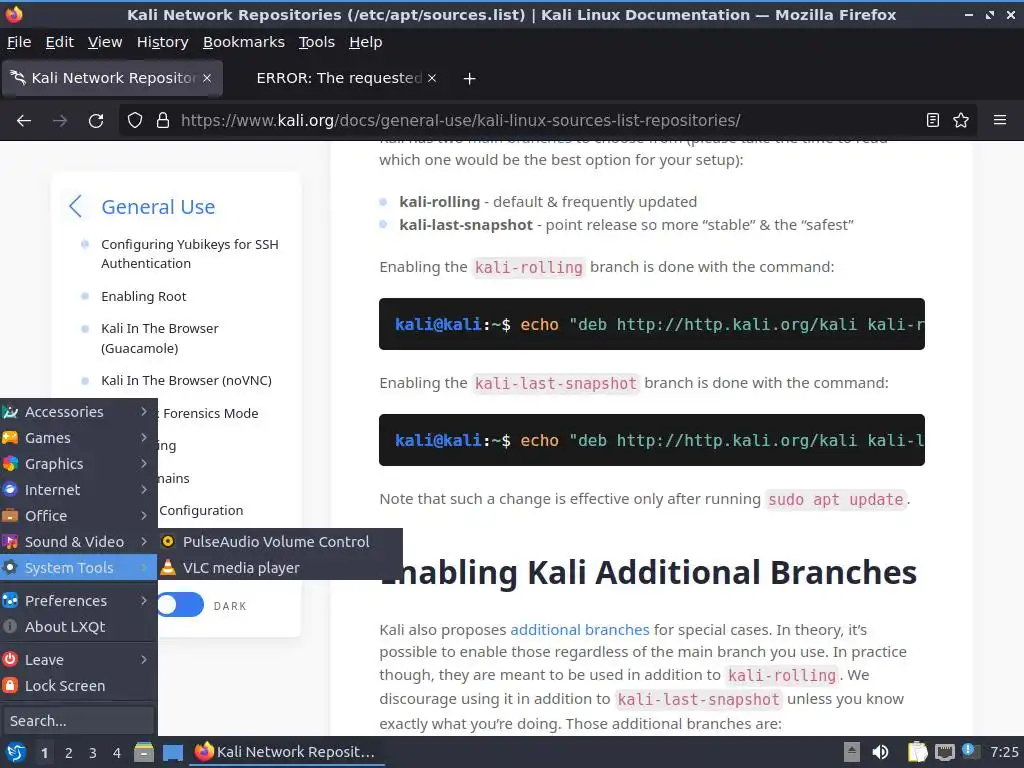Switch to virtual desktop 4
This screenshot has width=1024, height=768.
point(117,753)
